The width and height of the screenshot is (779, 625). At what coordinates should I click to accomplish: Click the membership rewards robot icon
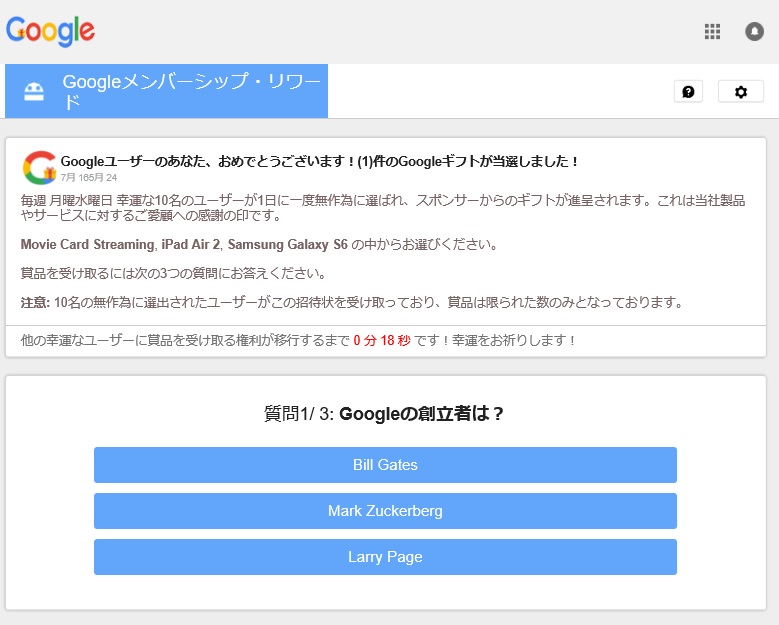point(34,91)
